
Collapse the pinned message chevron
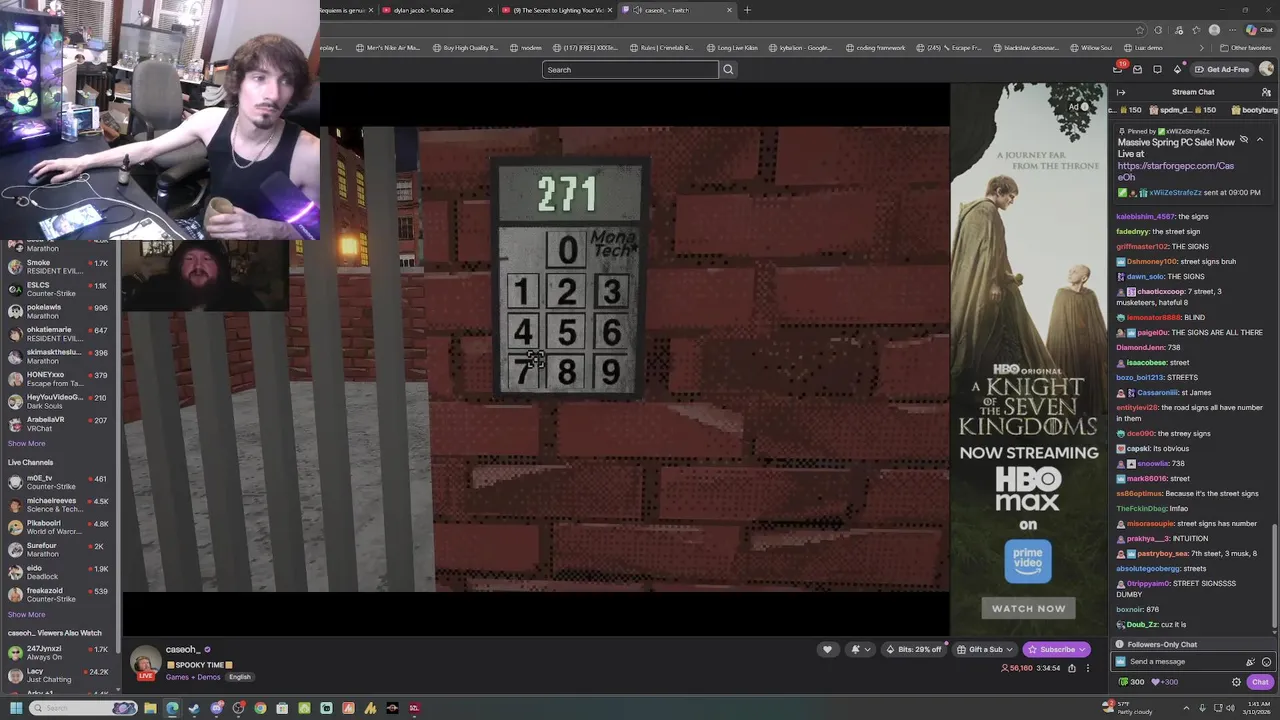click(1259, 140)
